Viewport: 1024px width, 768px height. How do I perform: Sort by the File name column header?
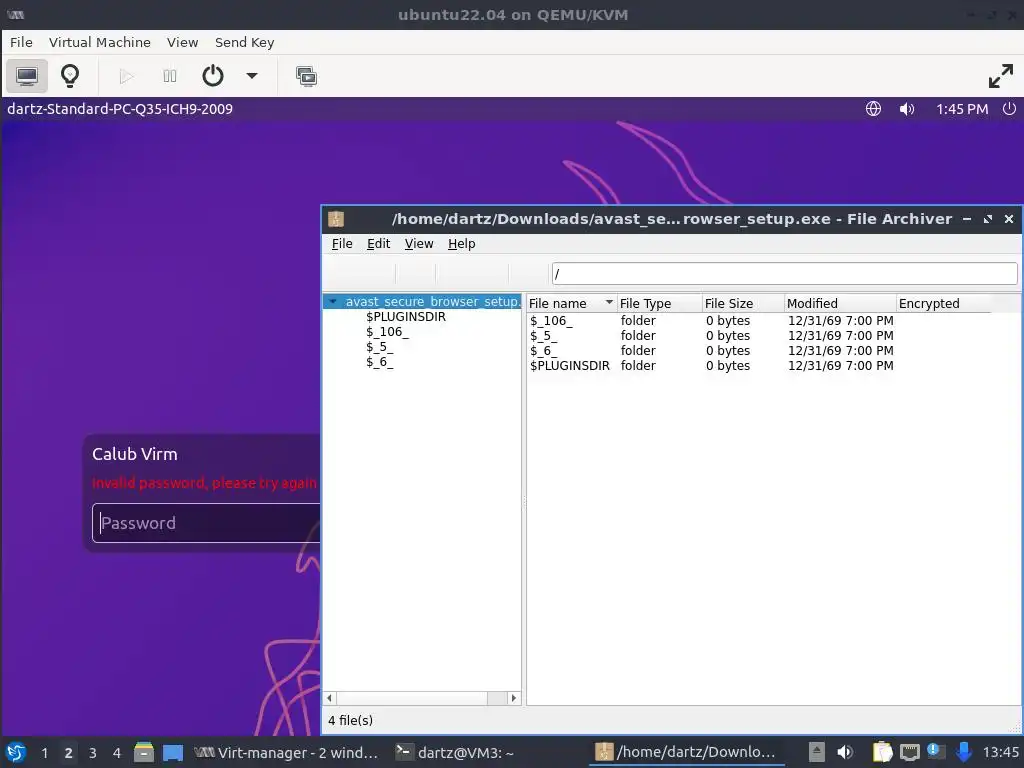click(x=571, y=304)
